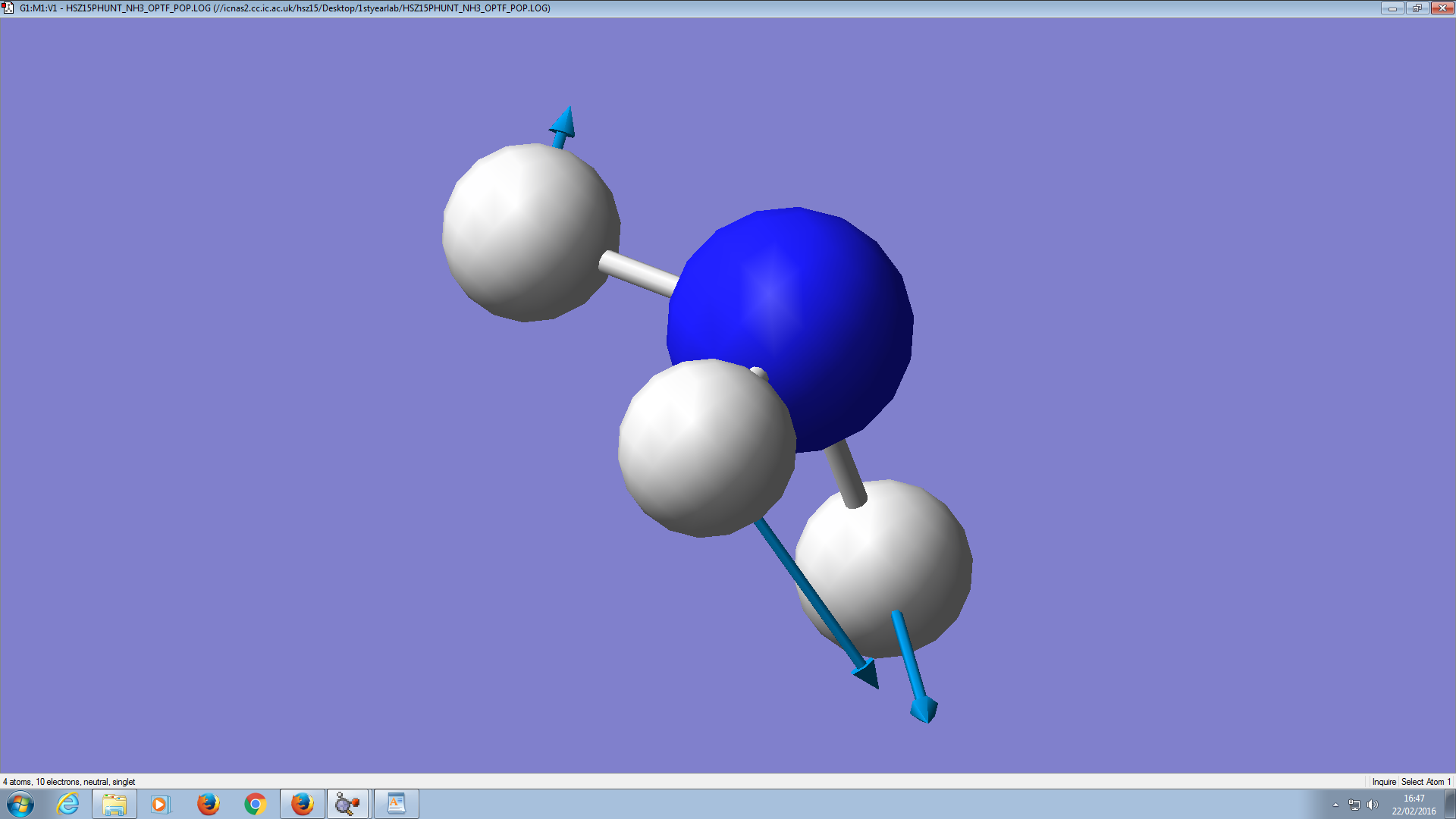
Task: Select the upper-left hydrogen atom
Action: [x=529, y=232]
